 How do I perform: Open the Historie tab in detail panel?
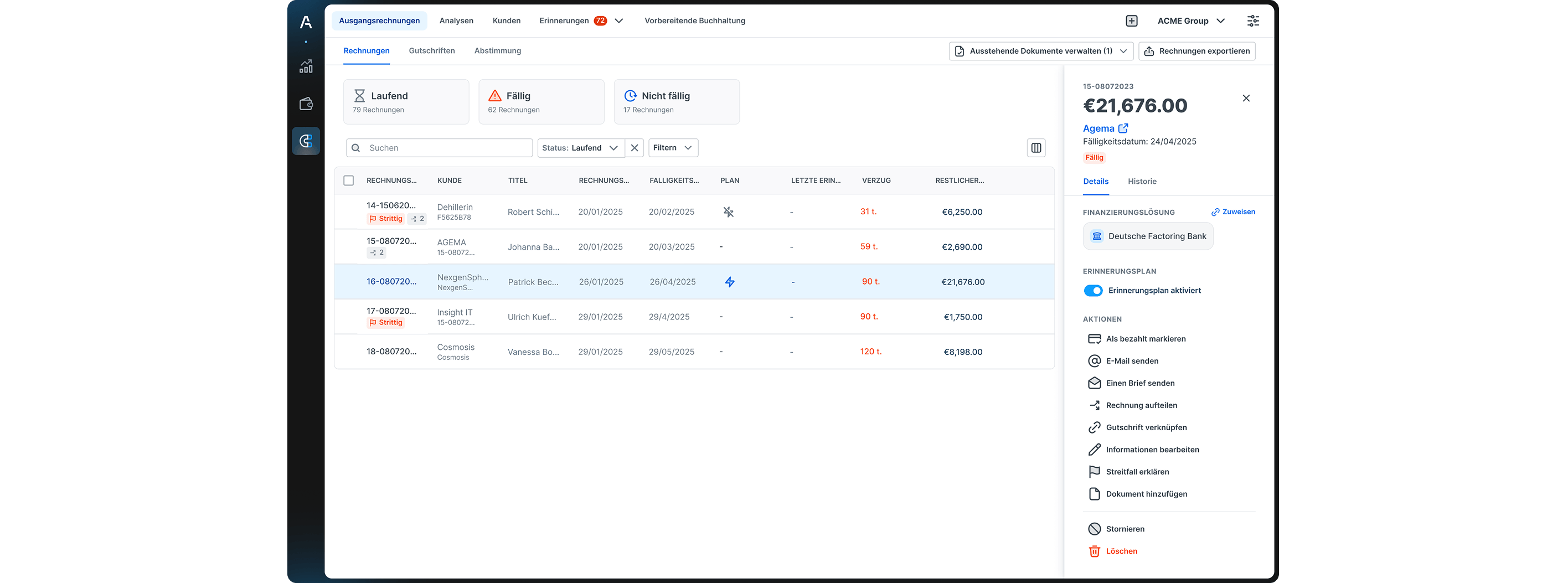[x=1142, y=182]
